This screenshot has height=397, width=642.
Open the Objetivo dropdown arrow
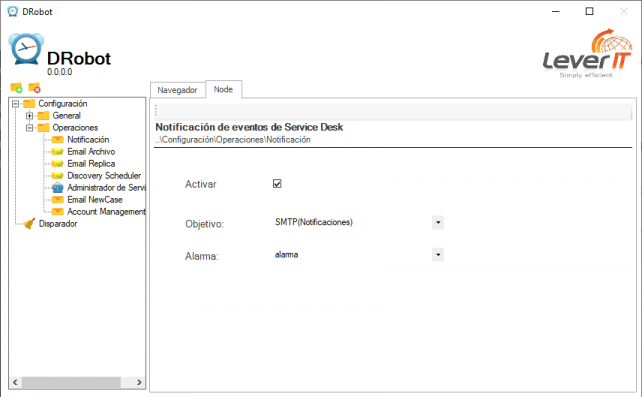[x=438, y=223]
